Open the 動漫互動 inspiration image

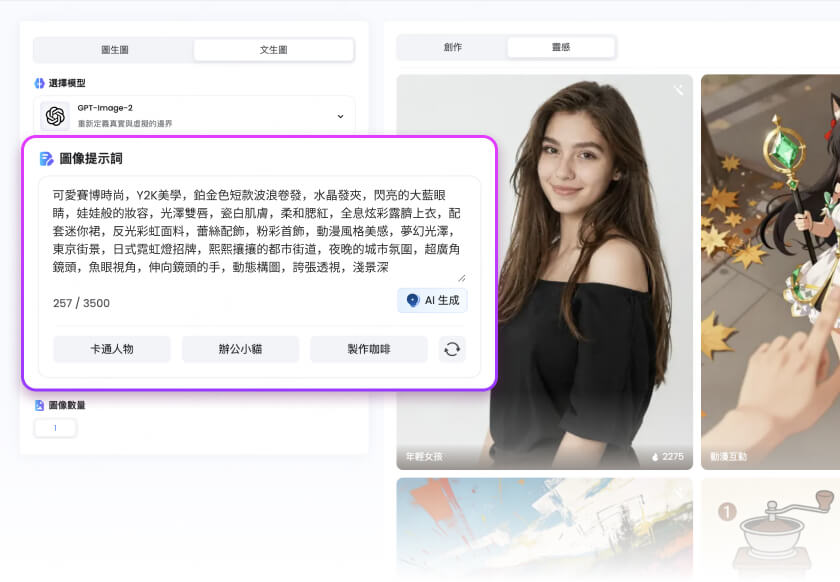[770, 272]
